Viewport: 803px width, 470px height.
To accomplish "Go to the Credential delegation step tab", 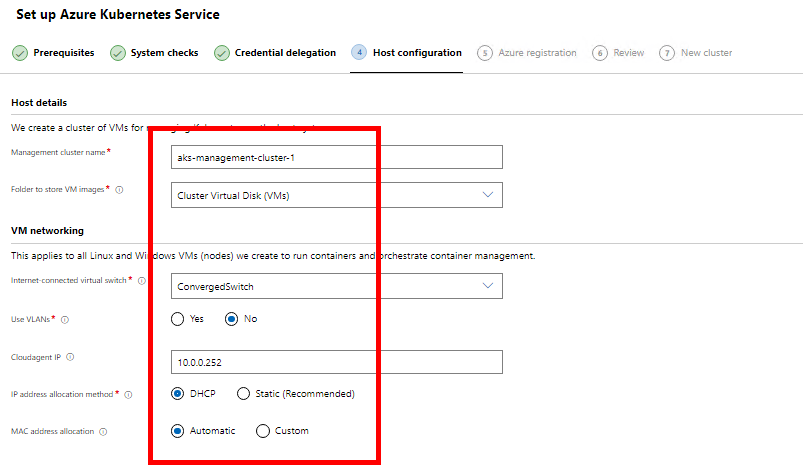I will point(275,53).
